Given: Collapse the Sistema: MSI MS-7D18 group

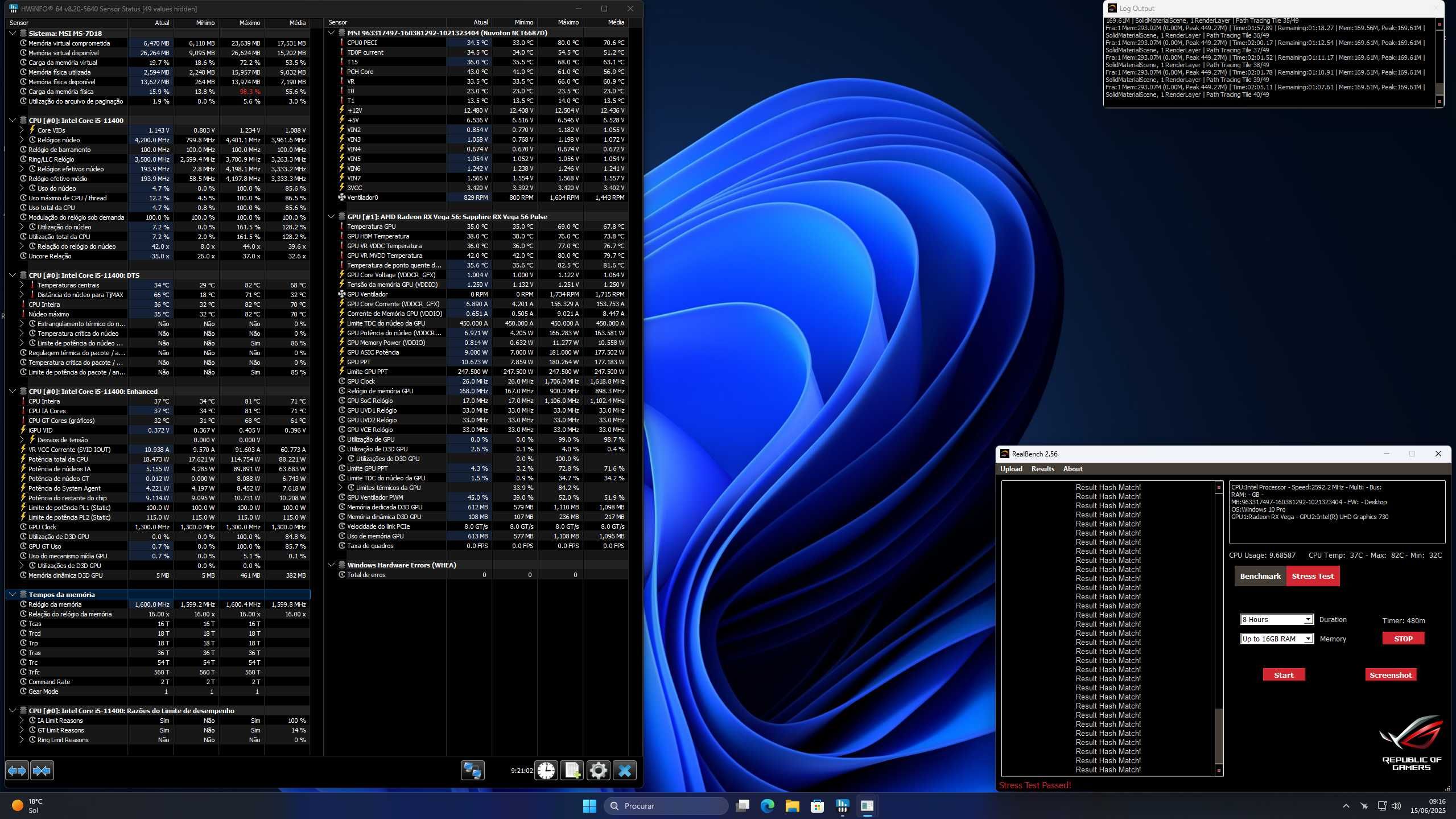Looking at the screenshot, I should click(x=13, y=33).
